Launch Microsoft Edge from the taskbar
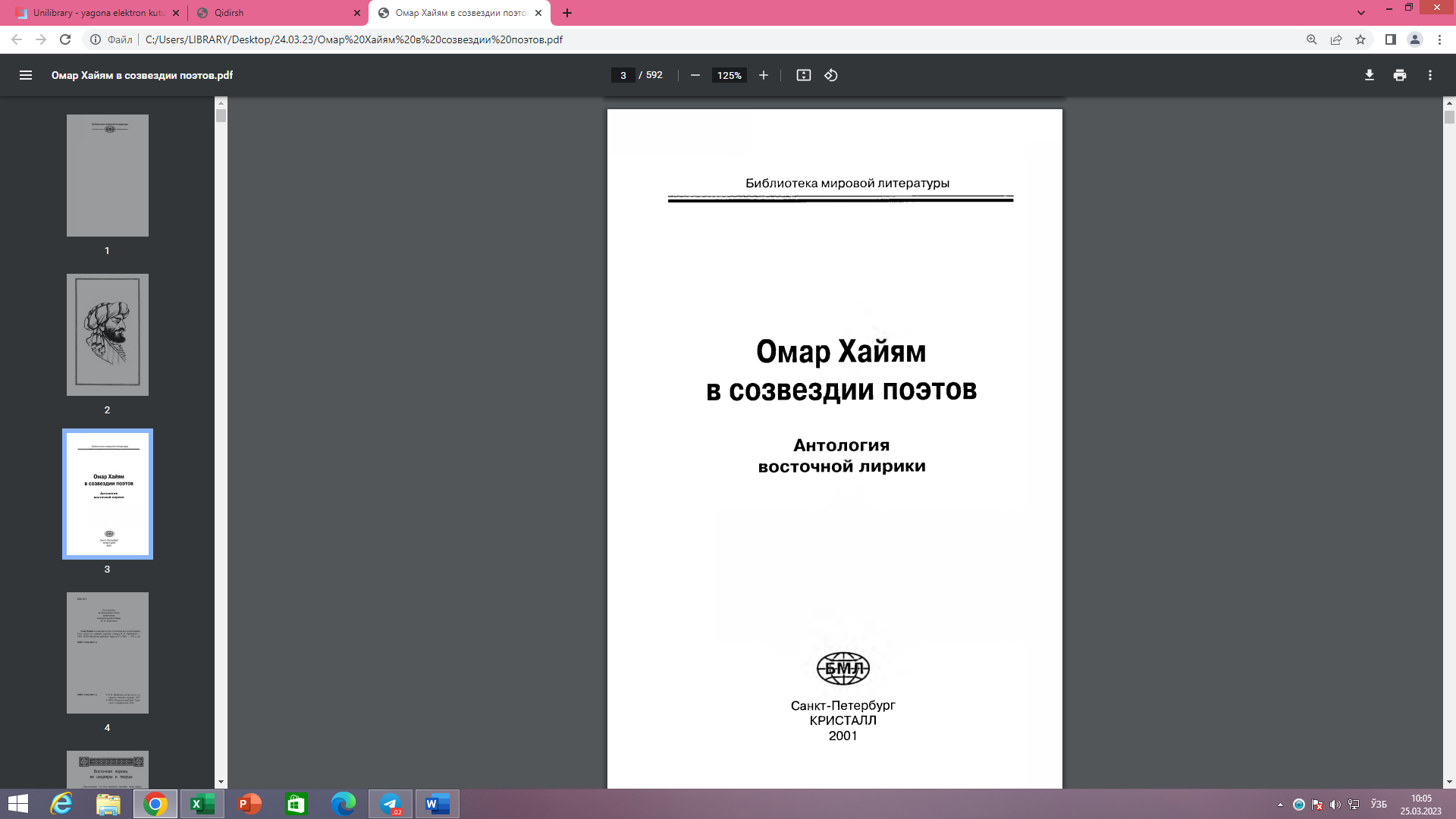Screen dimensions: 1456x819 pos(344,804)
